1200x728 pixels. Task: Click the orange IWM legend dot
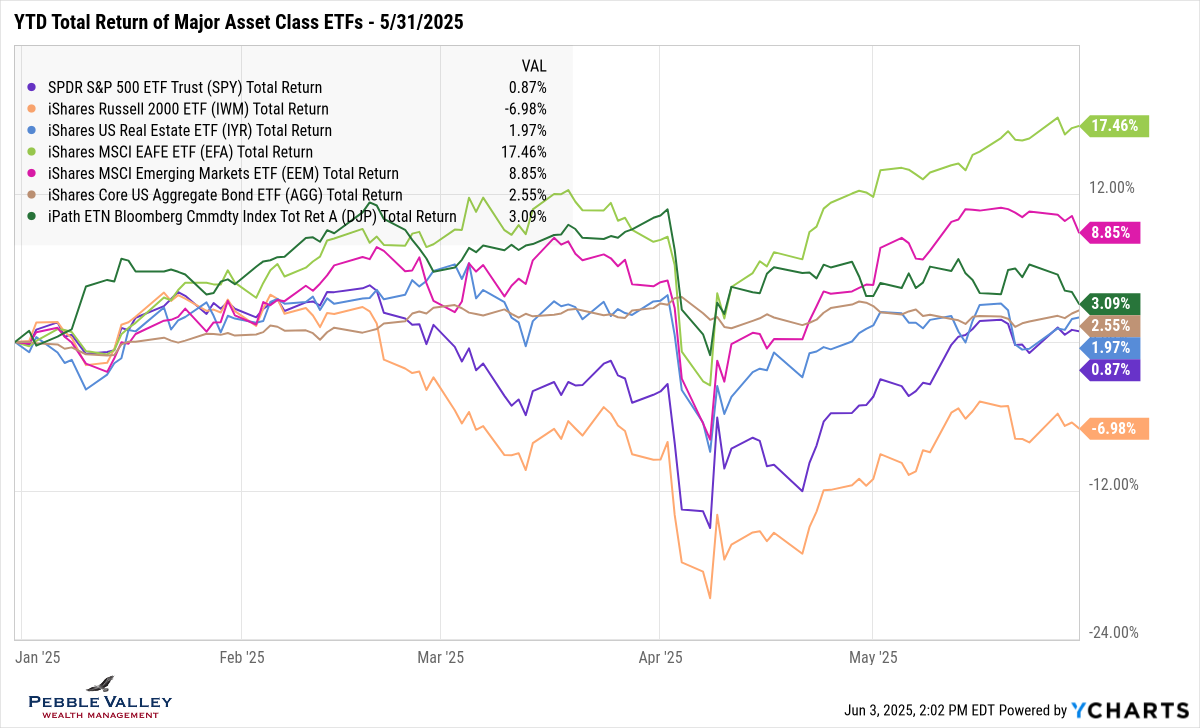tap(35, 109)
